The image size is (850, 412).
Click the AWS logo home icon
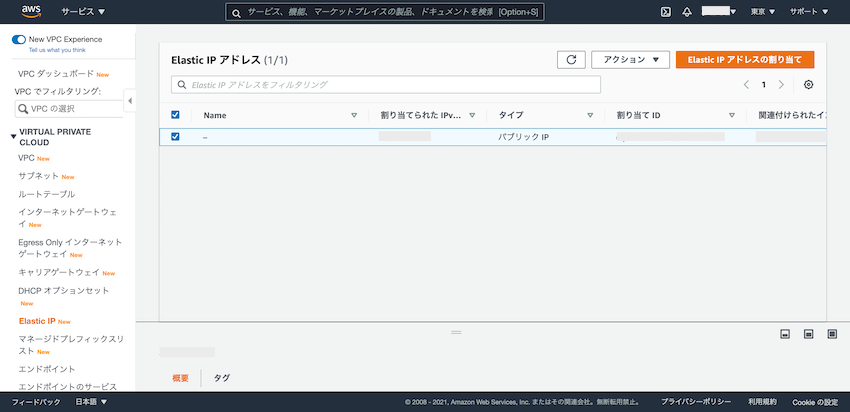pyautogui.click(x=31, y=11)
